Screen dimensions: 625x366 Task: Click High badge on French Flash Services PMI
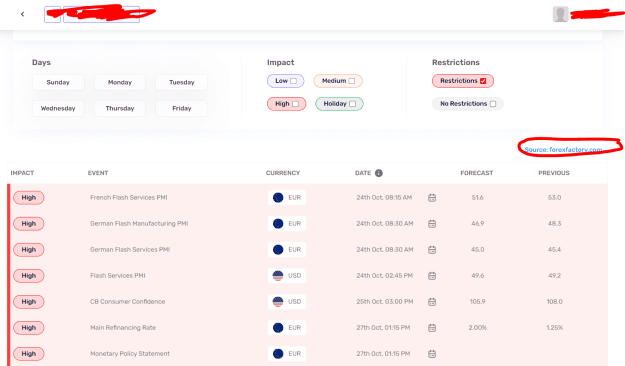pyautogui.click(x=29, y=198)
